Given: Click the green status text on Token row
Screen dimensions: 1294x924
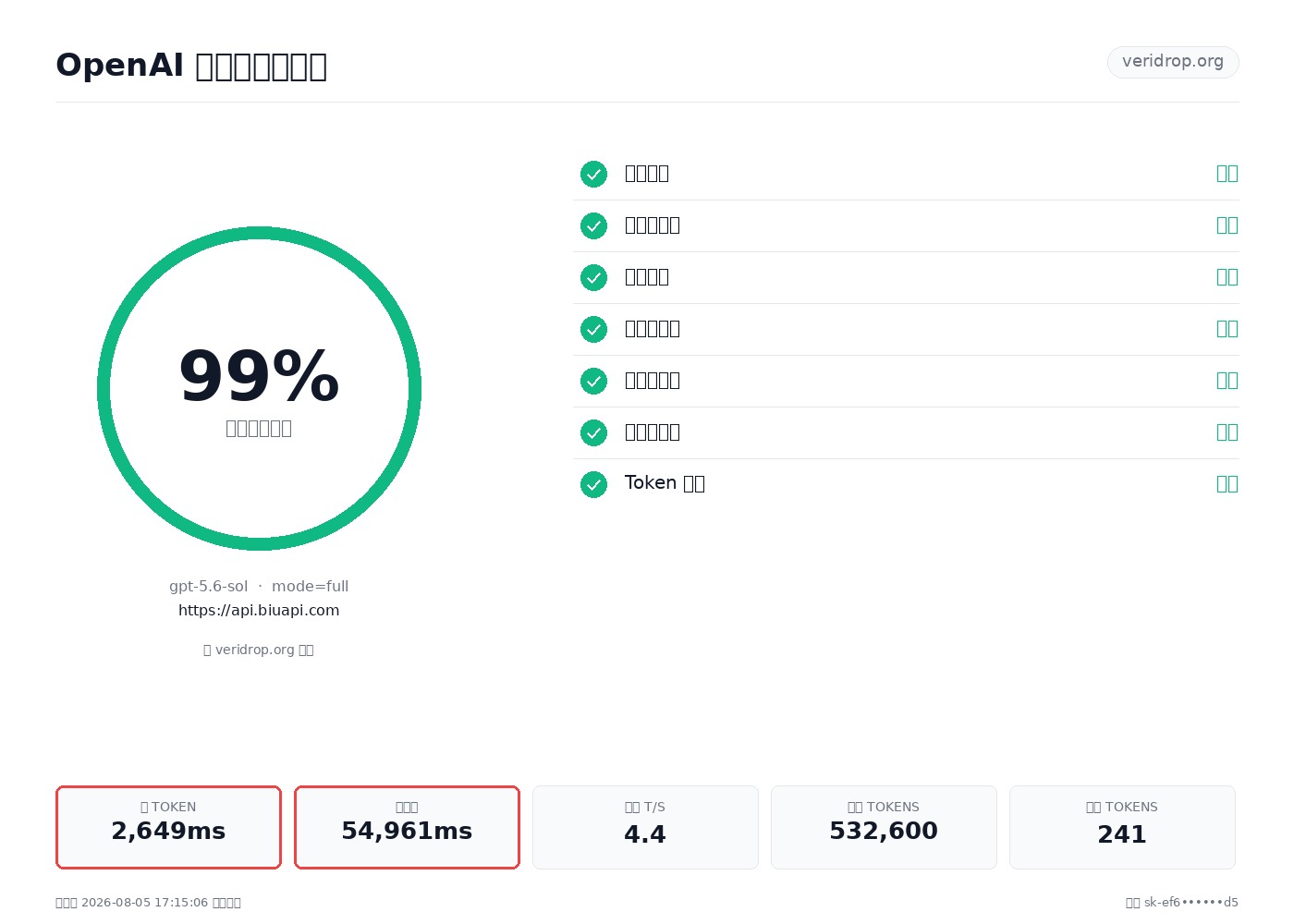Looking at the screenshot, I should [1227, 483].
